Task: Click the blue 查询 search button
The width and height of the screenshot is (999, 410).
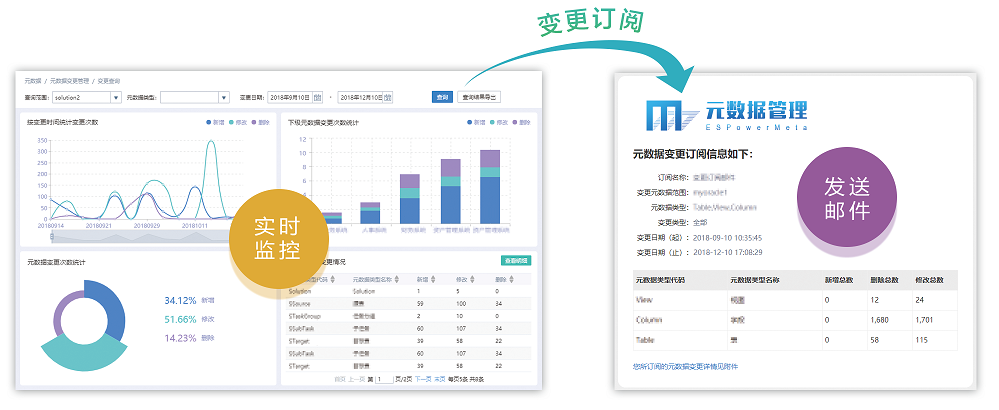Action: point(442,97)
